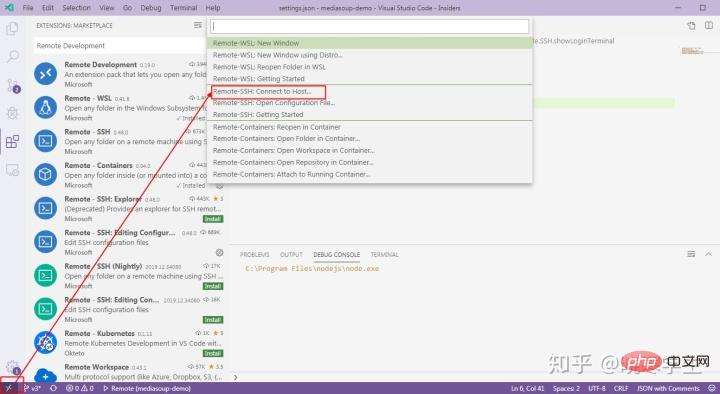Click the Remote Development extension search field
The width and height of the screenshot is (720, 394).
click(120, 45)
